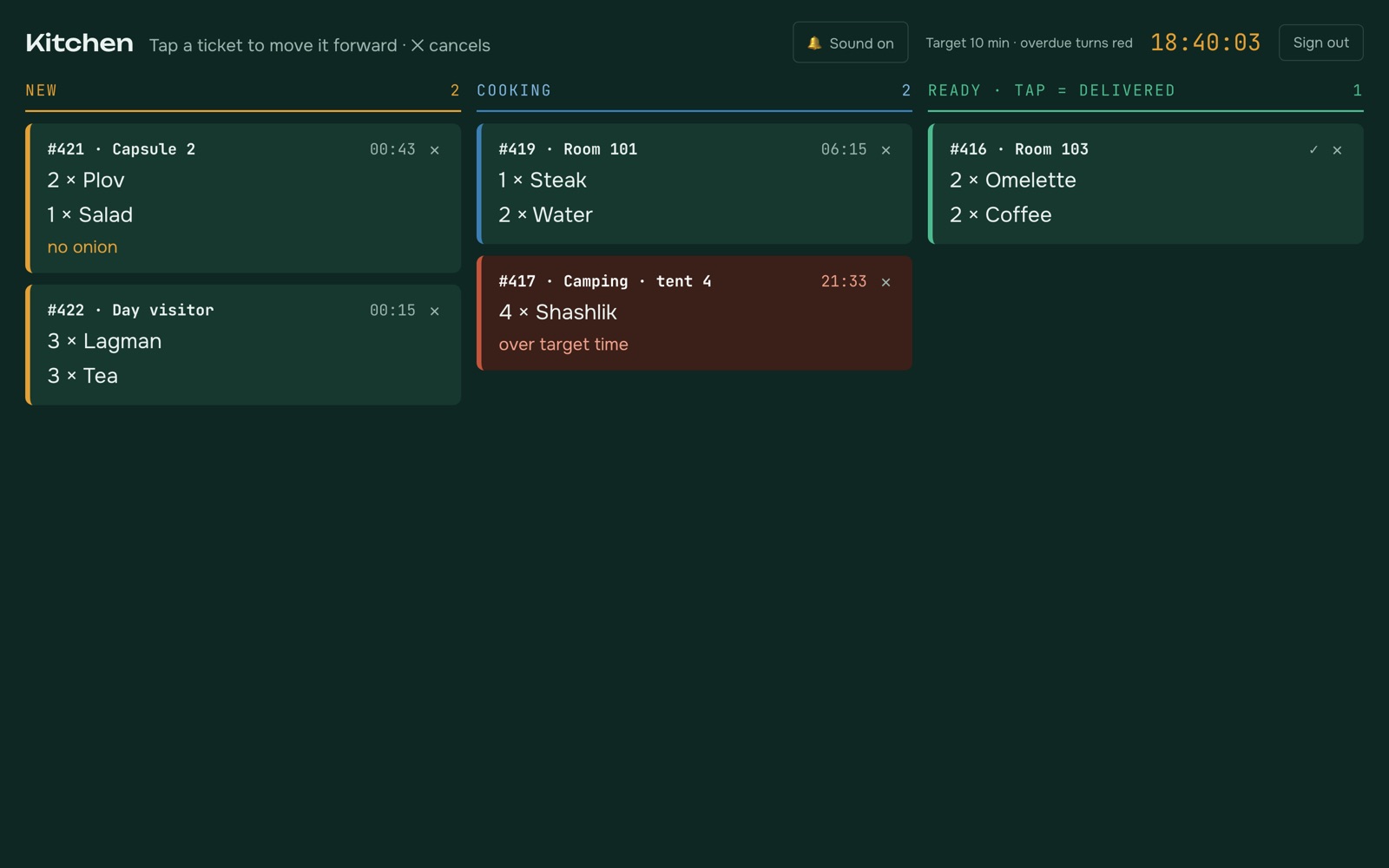Viewport: 1389px width, 868px height.
Task: Click '4 × Shashlik' item line
Action: tap(557, 312)
